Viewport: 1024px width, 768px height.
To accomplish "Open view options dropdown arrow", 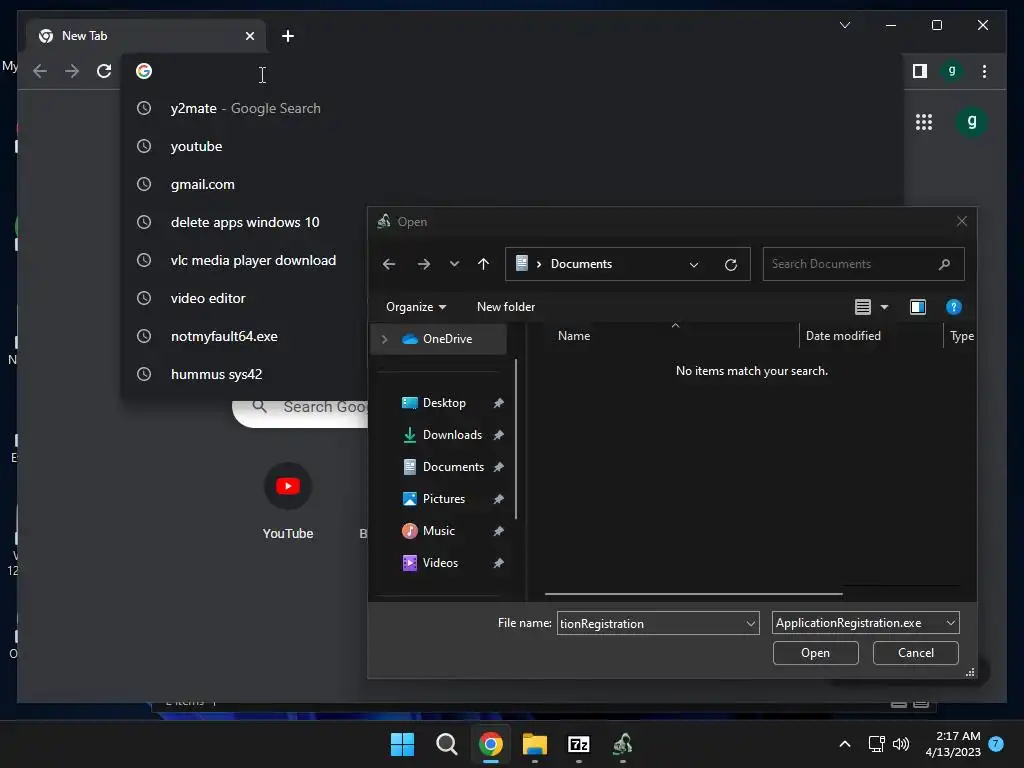I will (x=884, y=307).
